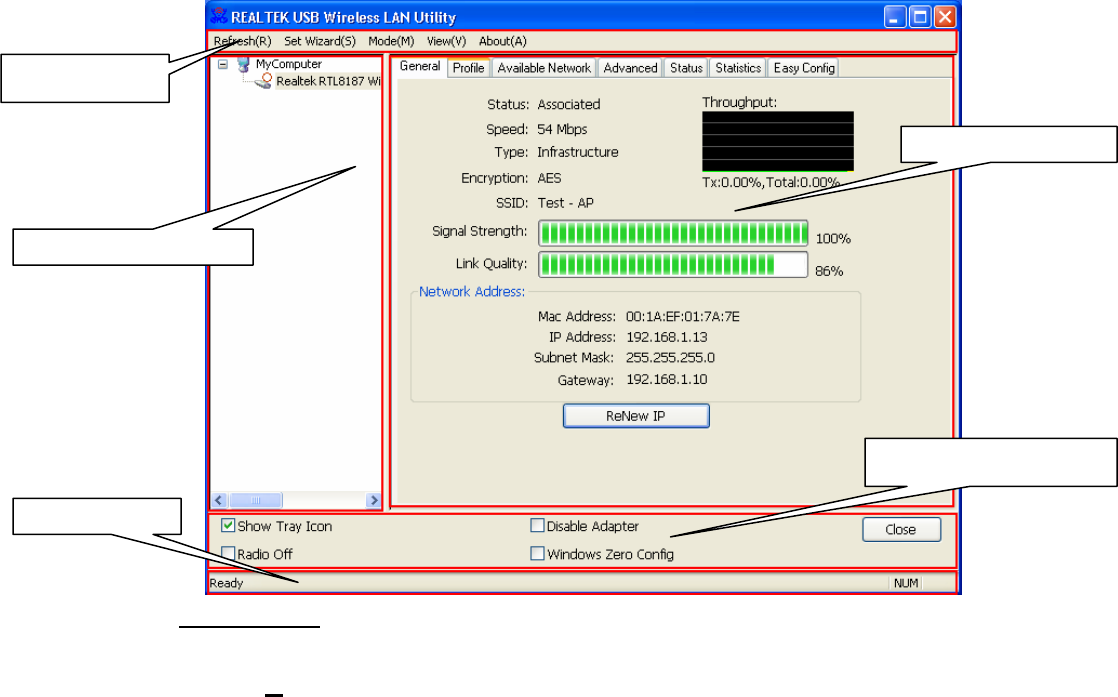Click the 100% signal strength value
This screenshot has height=697, width=1118.
coord(833,239)
